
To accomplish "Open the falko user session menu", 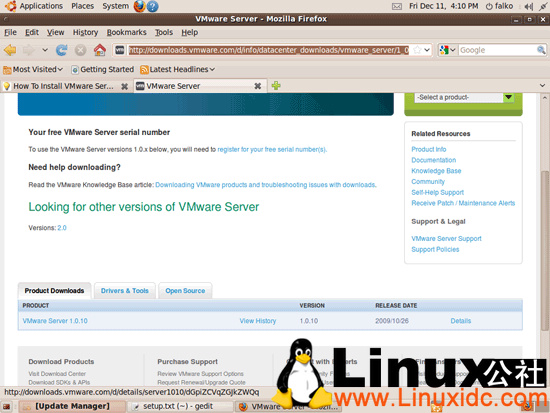I will 499,6.
